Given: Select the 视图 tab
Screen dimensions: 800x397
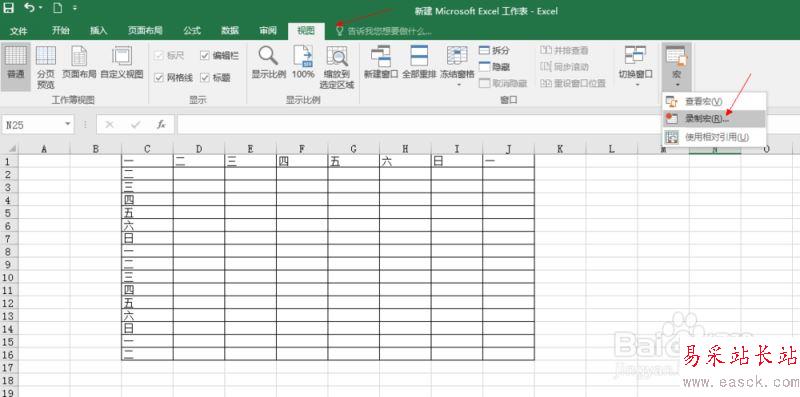Looking at the screenshot, I should coord(306,31).
